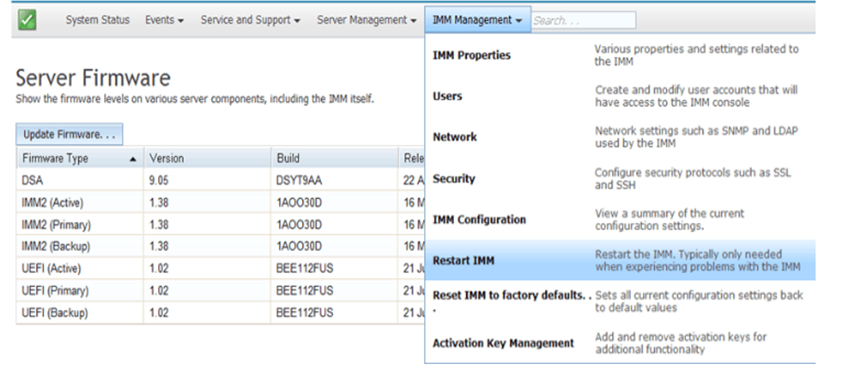Open the Users menu entry
865x365 pixels.
[620, 96]
